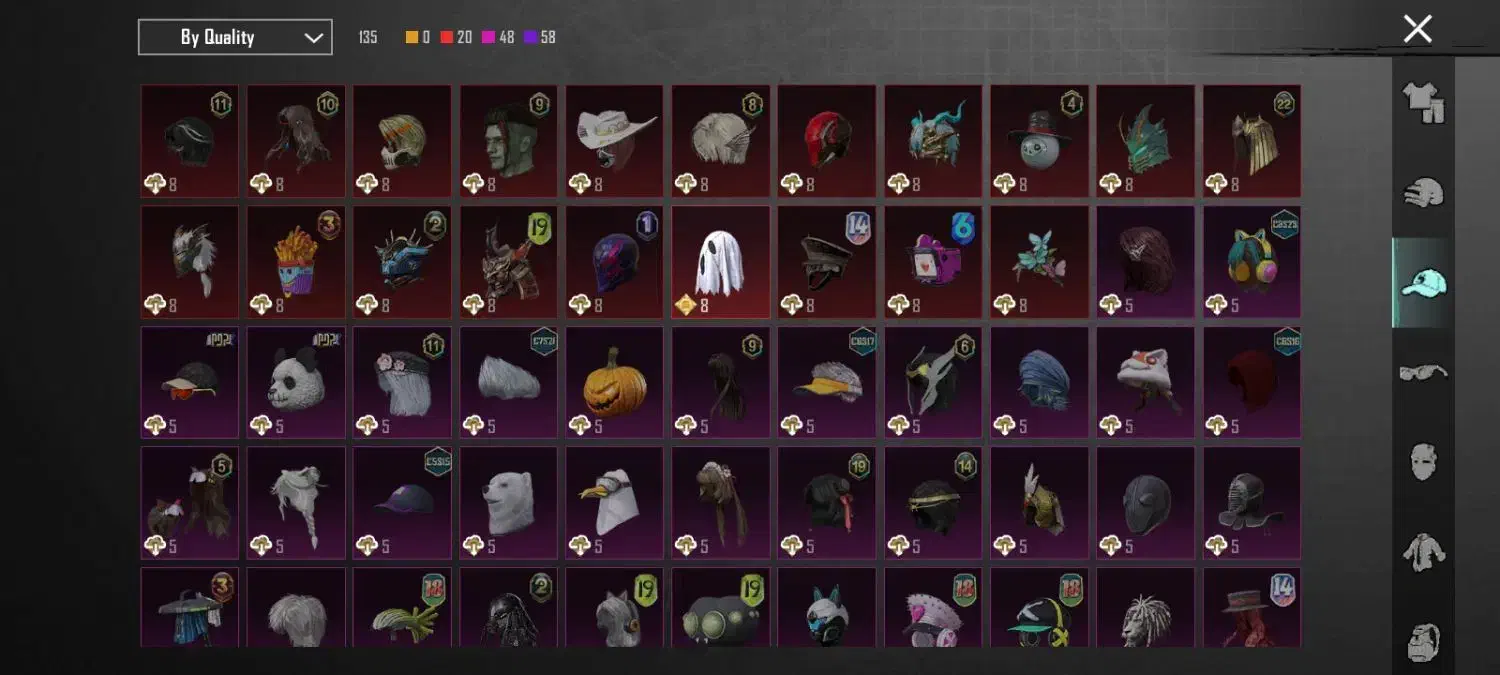Open the backpack category icon
Screen dimensions: 1500x675
pyautogui.click(x=1423, y=640)
